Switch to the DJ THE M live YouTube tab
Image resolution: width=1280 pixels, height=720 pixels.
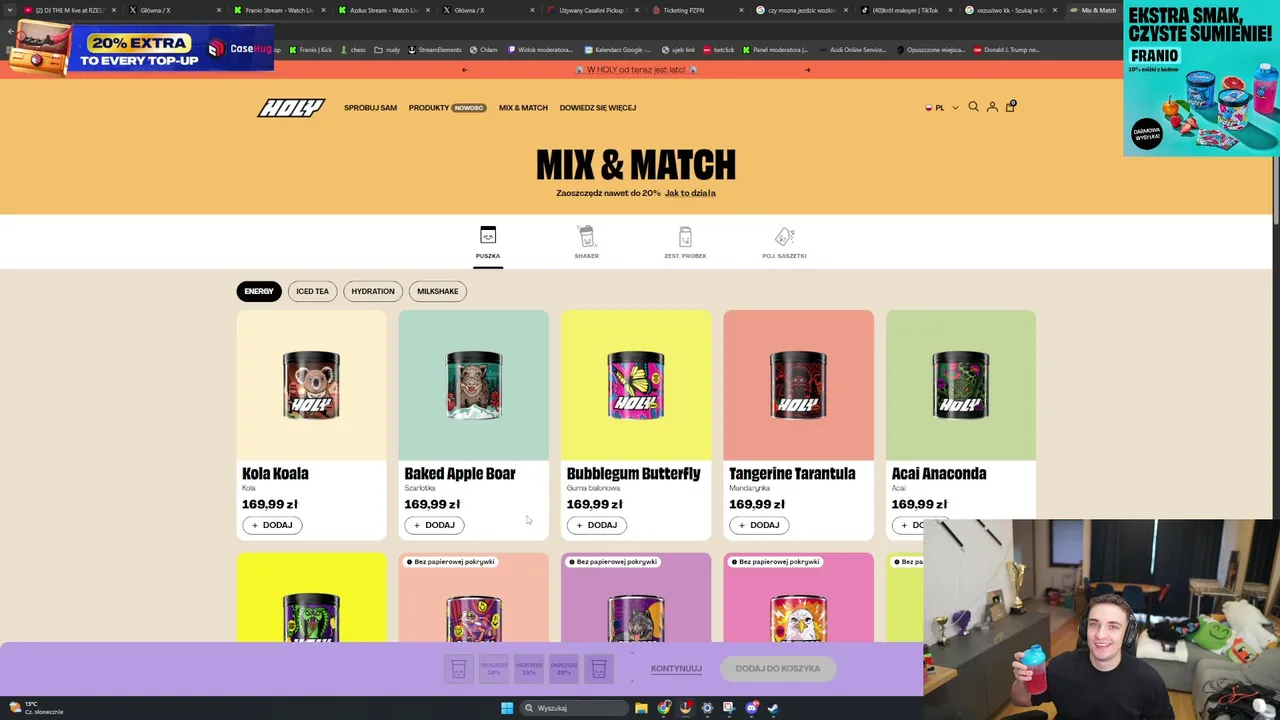[x=68, y=10]
